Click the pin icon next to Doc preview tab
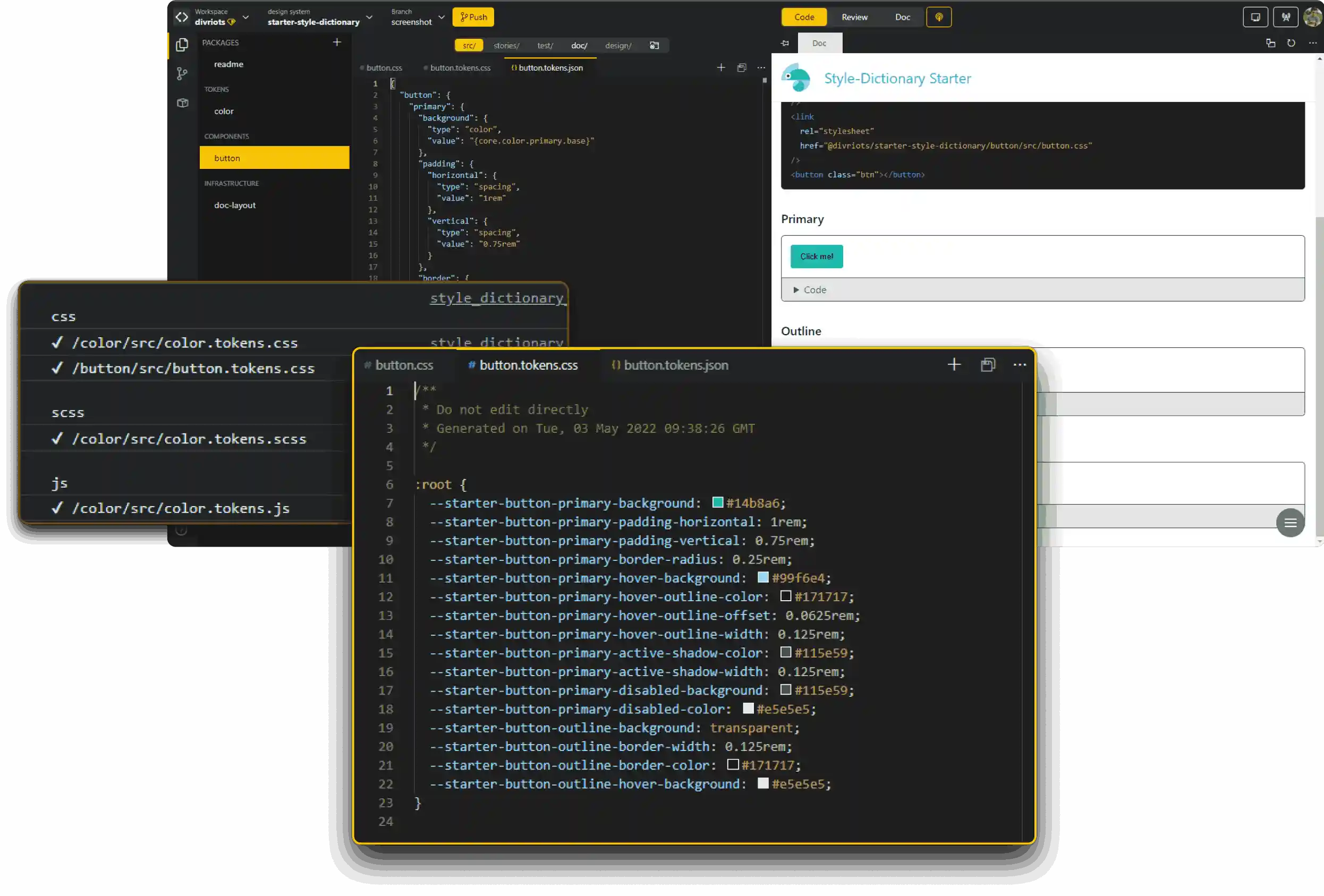Viewport: 1324px width, 896px height. pos(785,42)
